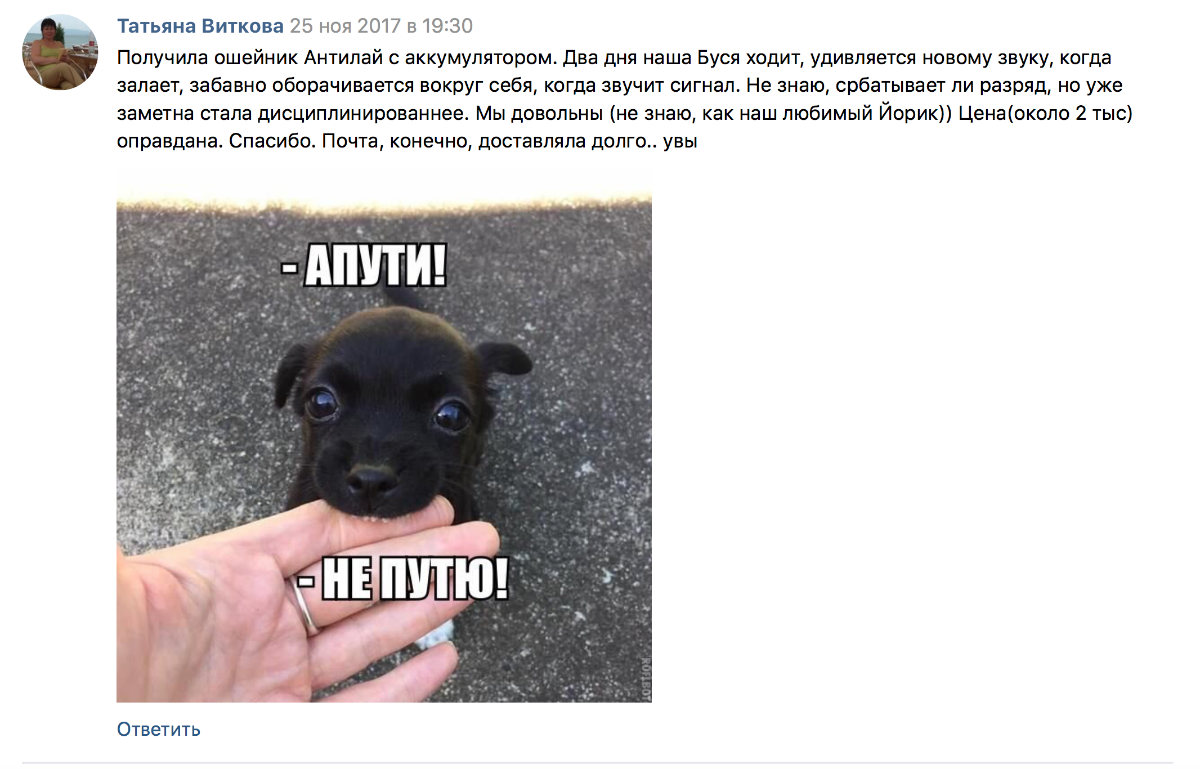This screenshot has width=1200, height=769.
Task: Click the puppy's nose in the photo
Action: click(373, 481)
